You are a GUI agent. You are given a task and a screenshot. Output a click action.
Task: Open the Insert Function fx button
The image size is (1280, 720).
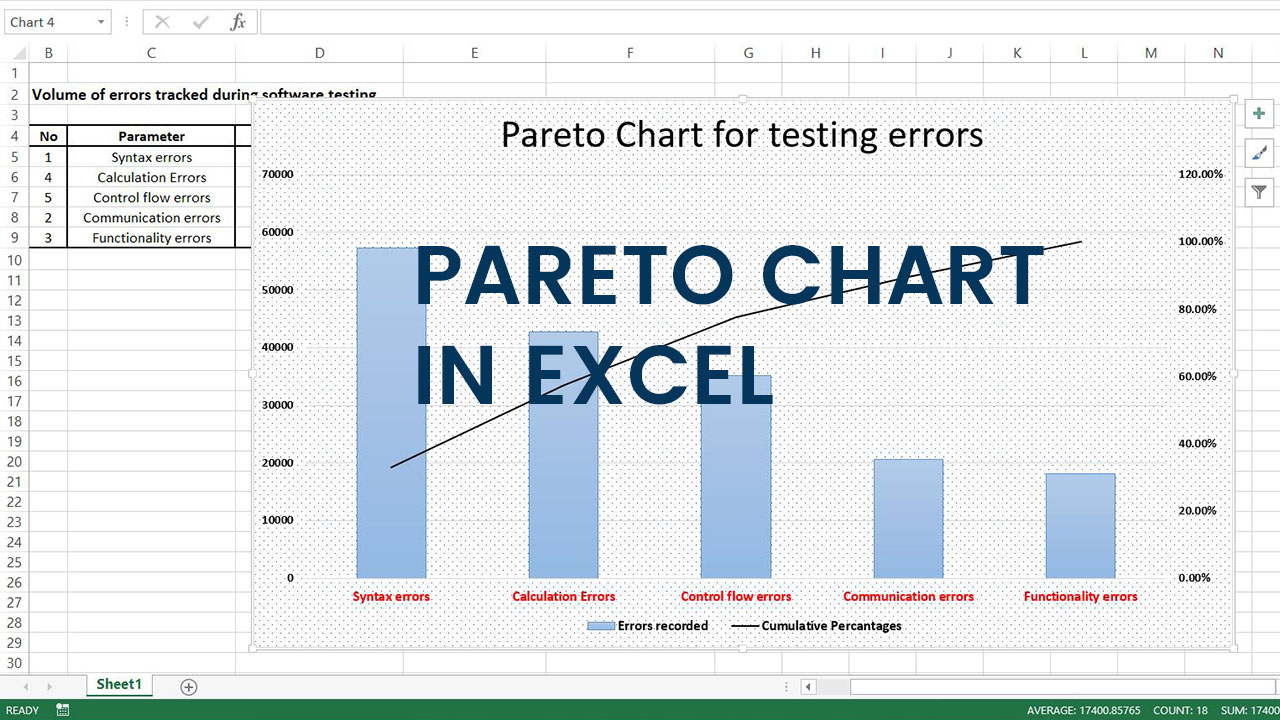[x=238, y=22]
